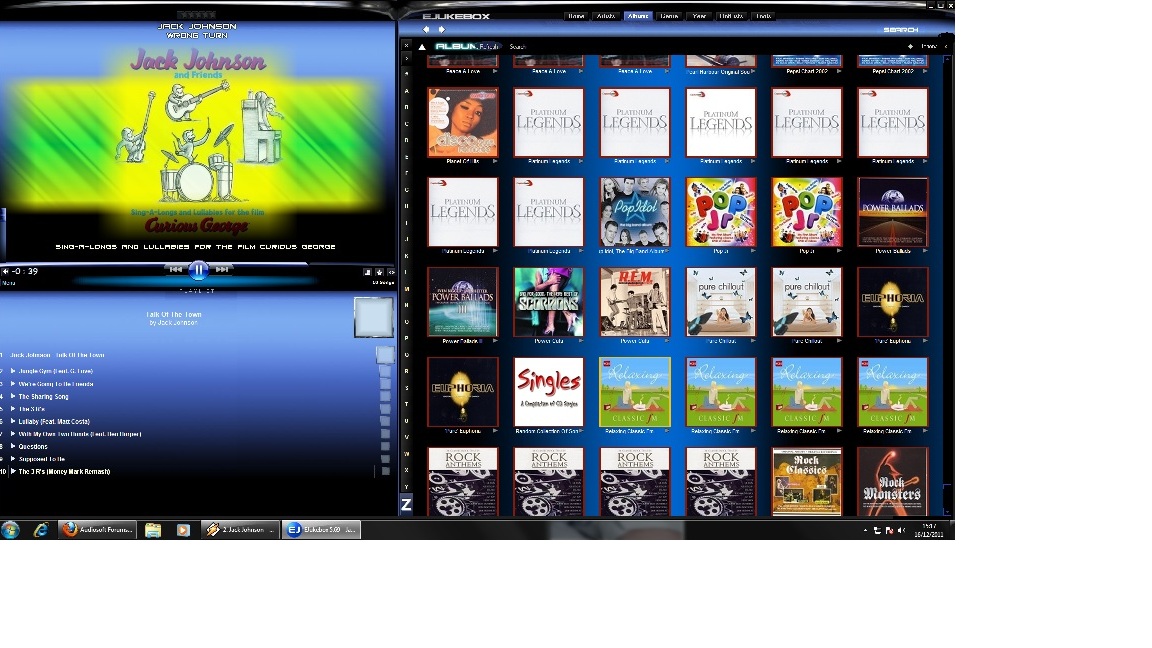Play Questions track via its arrow

click(12, 446)
